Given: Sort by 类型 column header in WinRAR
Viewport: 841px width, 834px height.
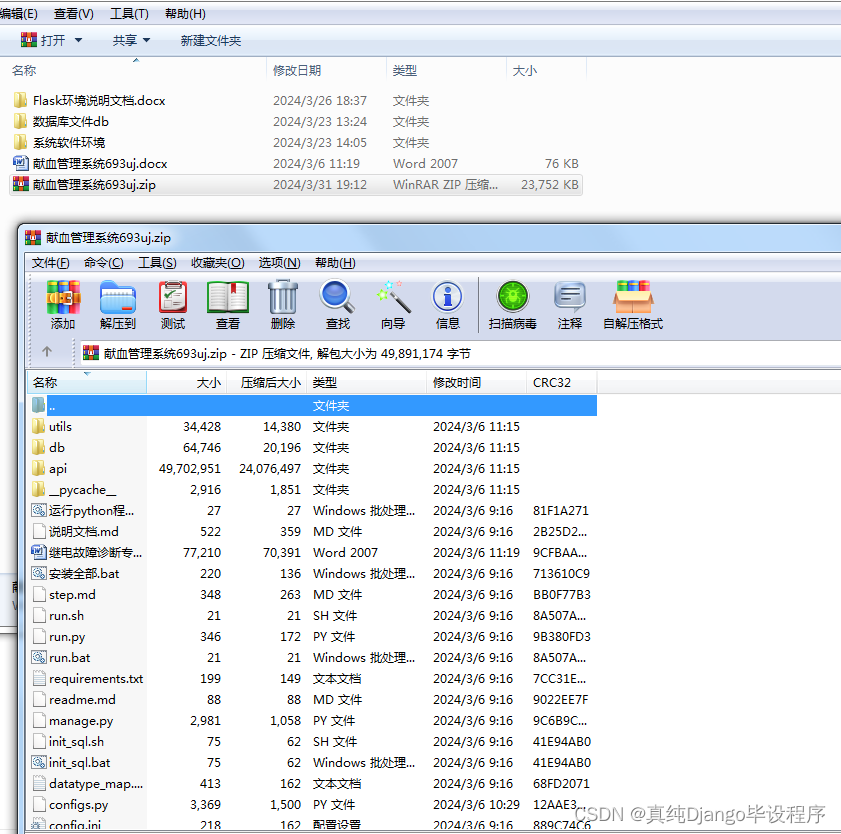Looking at the screenshot, I should [366, 383].
